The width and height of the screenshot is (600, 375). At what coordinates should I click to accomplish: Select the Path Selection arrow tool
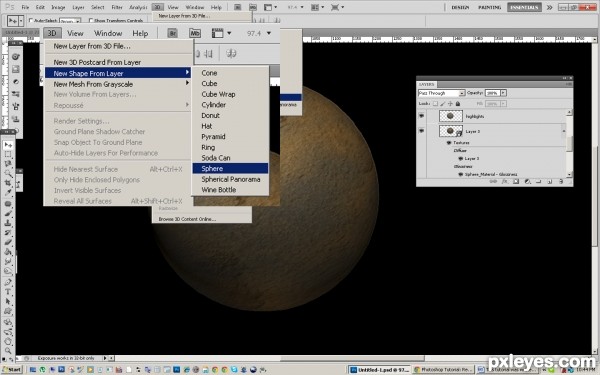(8, 302)
